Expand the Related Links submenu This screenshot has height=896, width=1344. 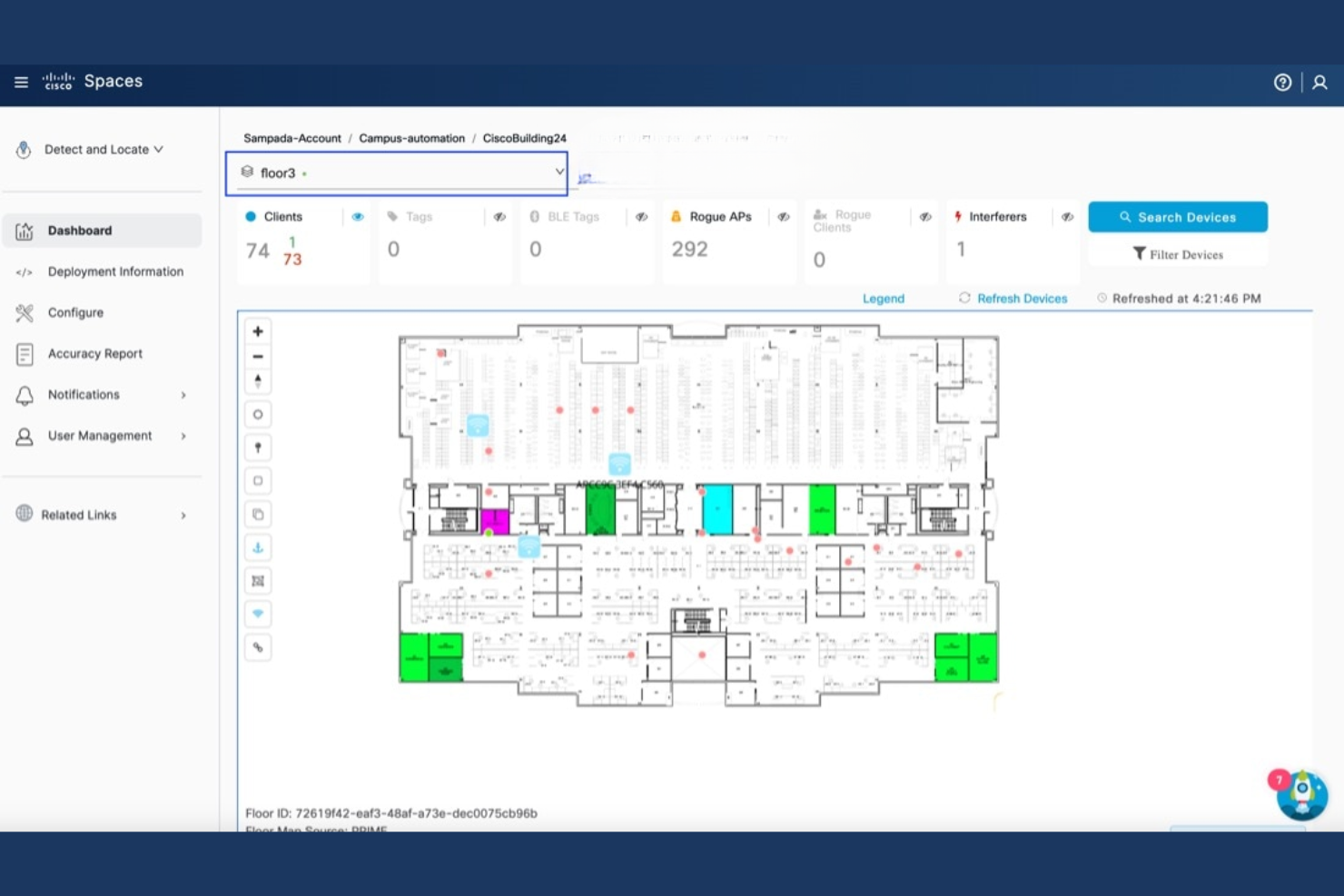tap(183, 516)
